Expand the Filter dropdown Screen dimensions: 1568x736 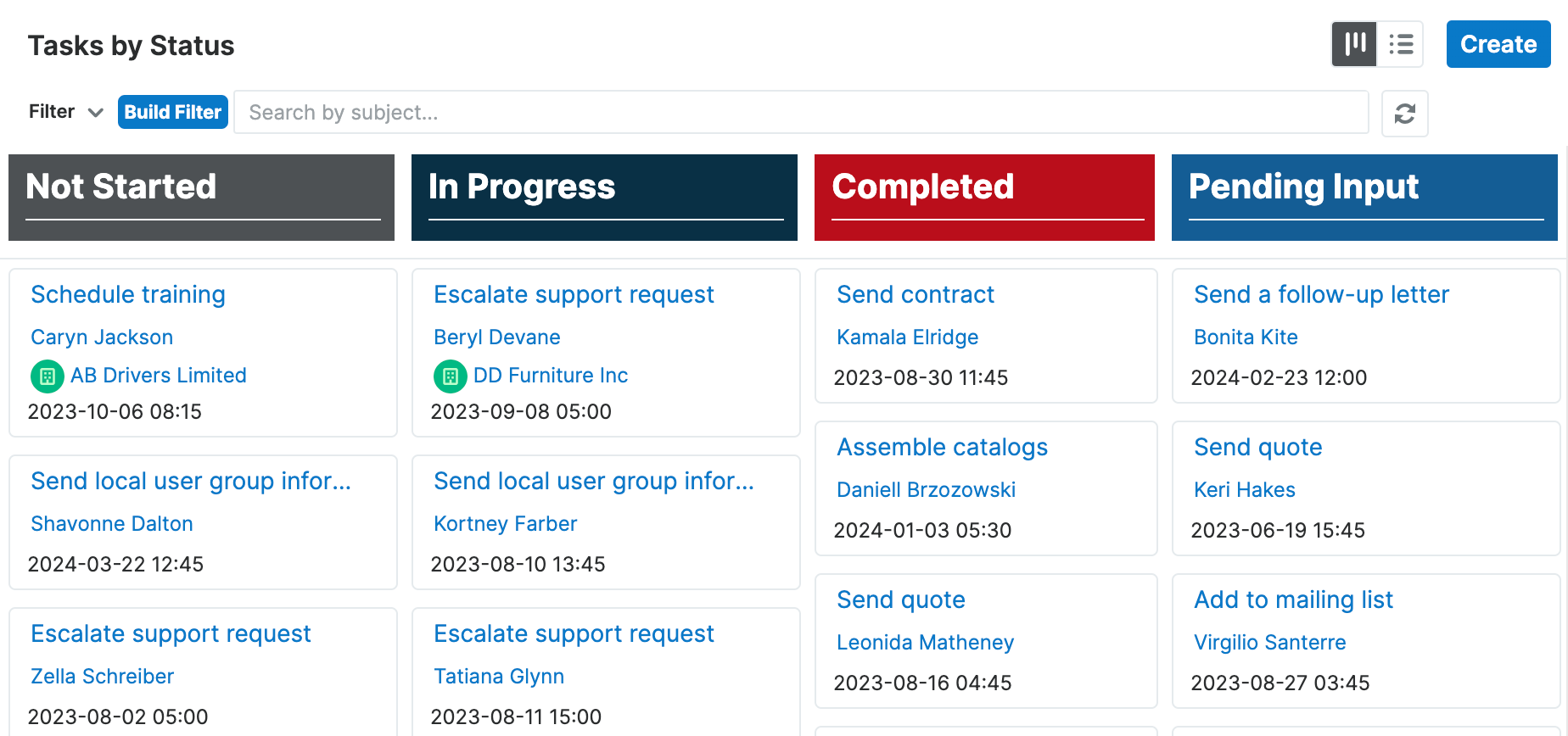(65, 111)
